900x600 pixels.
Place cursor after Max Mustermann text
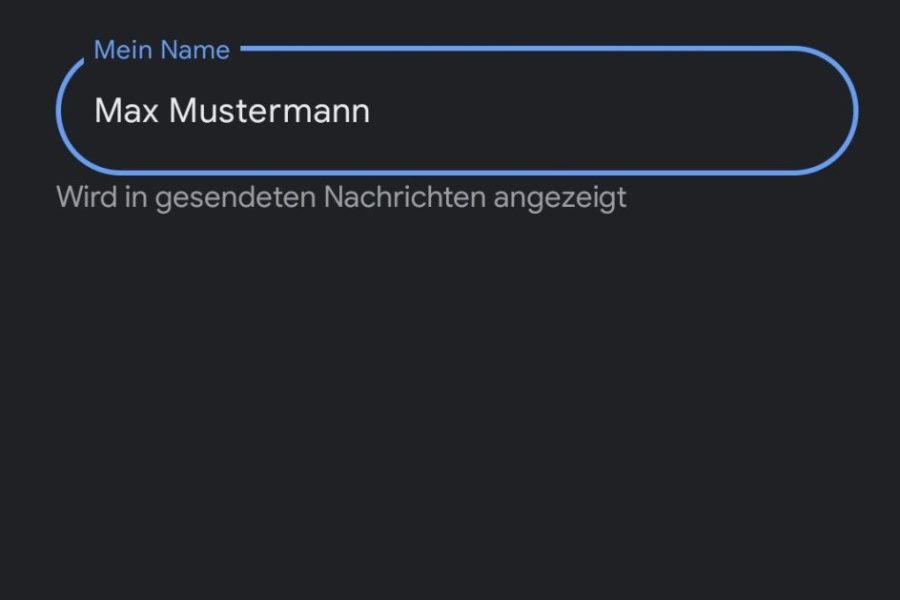click(x=372, y=111)
